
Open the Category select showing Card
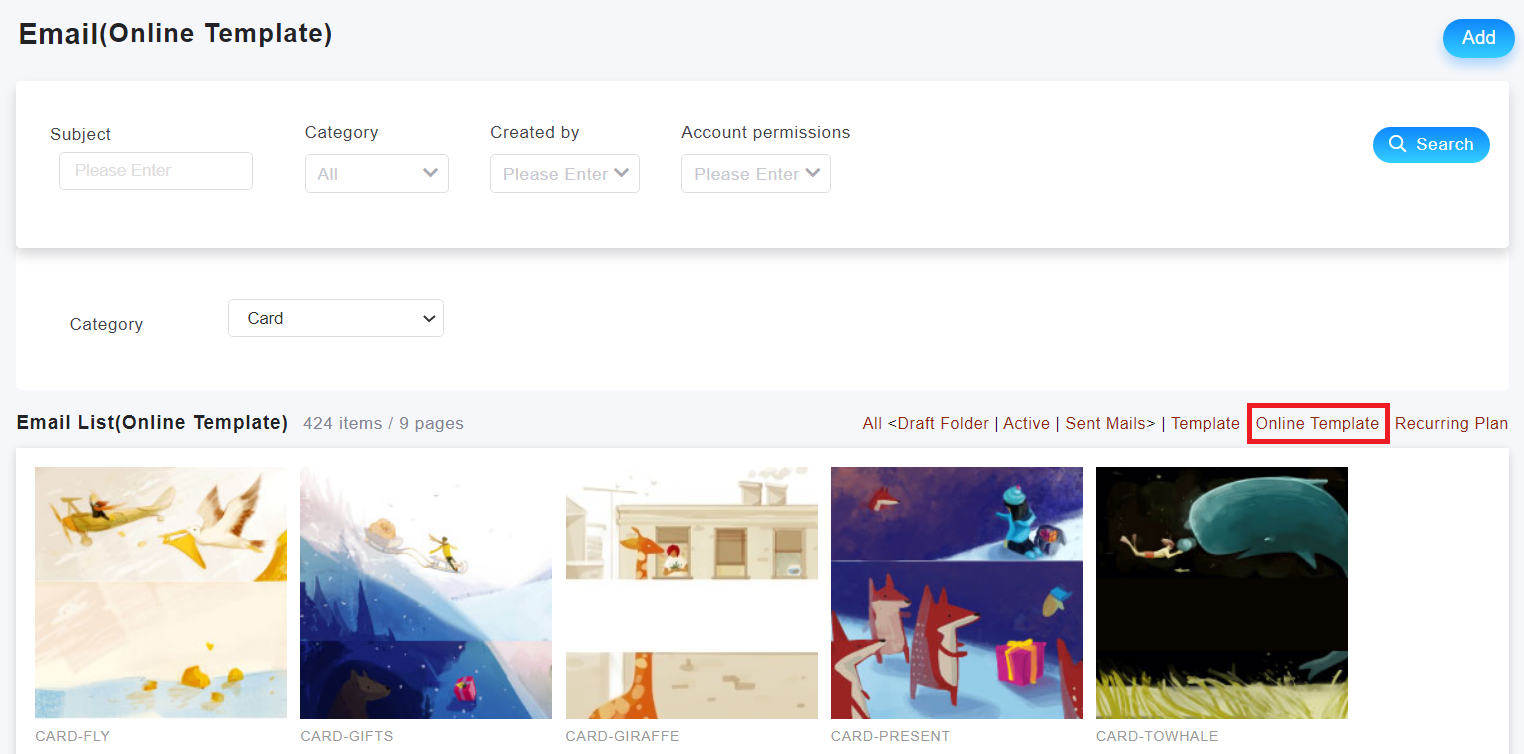tap(336, 318)
